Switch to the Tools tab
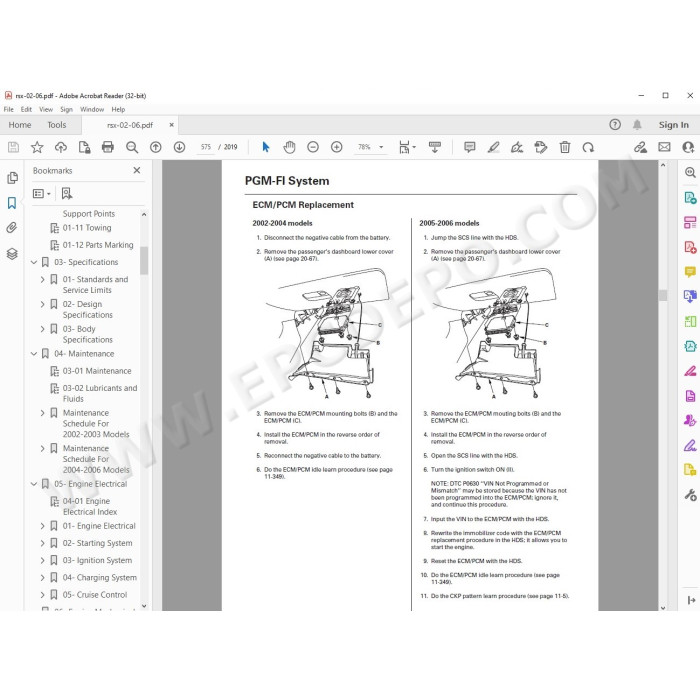Viewport: 700px width, 700px height. tap(57, 125)
